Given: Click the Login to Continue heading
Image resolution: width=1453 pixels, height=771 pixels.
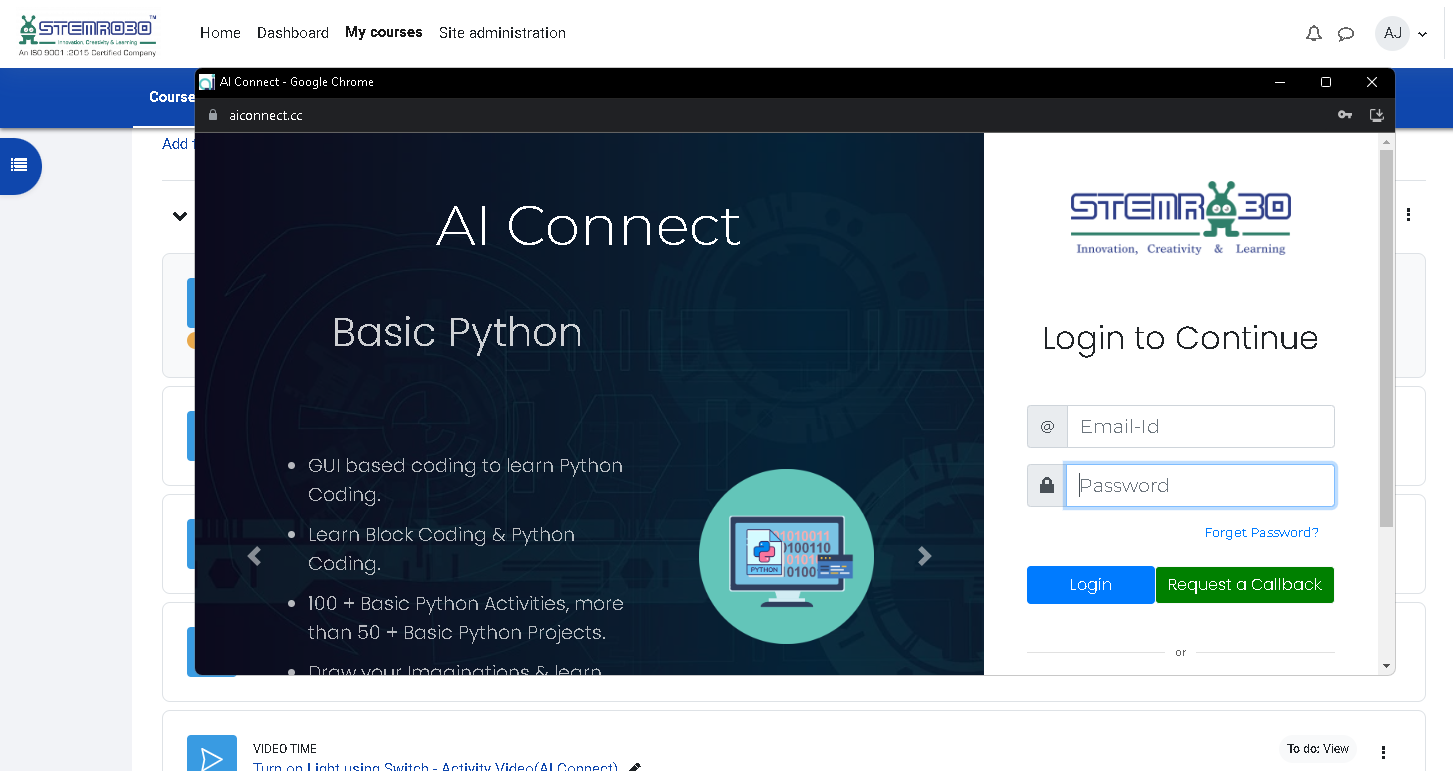Looking at the screenshot, I should 1180,338.
